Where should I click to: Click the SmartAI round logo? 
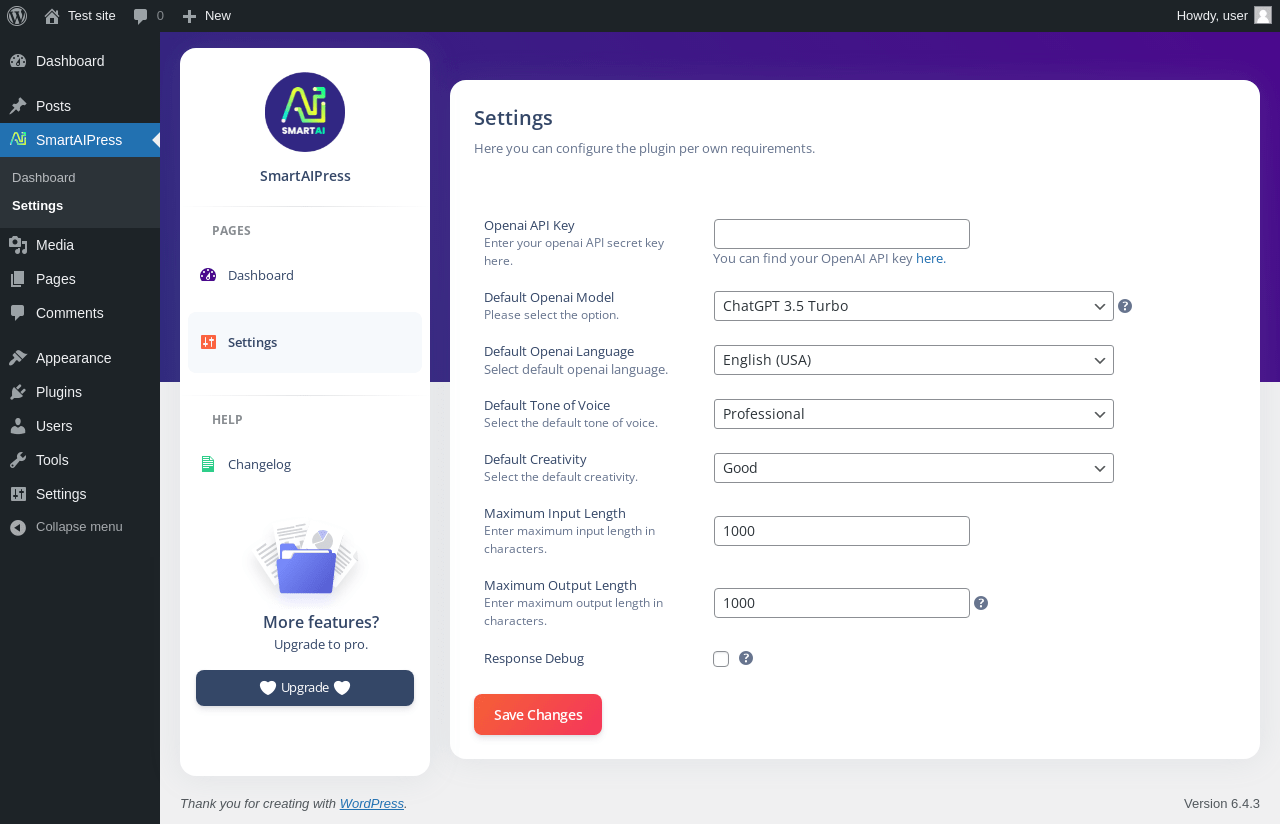305,112
